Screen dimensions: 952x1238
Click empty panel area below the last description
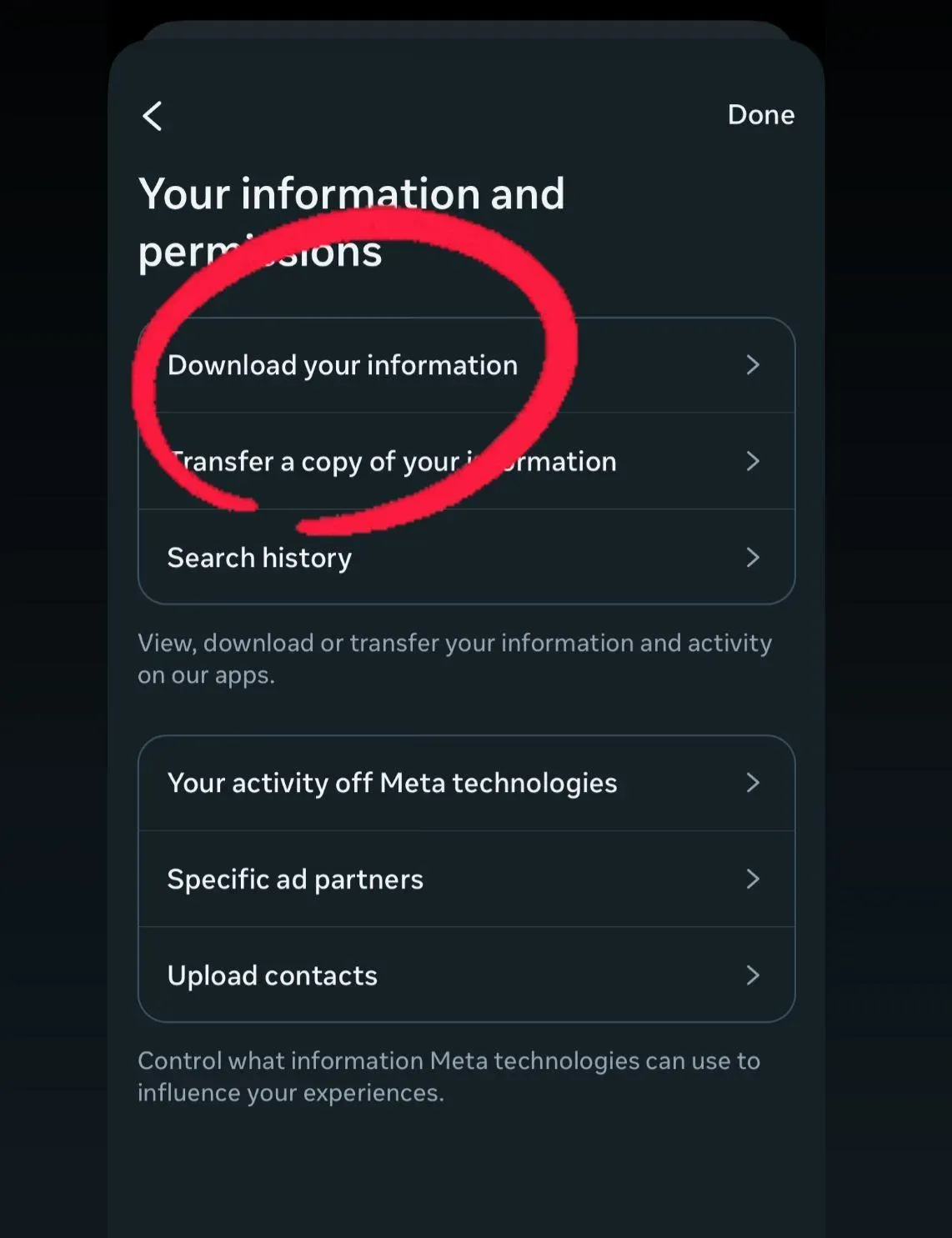click(467, 1175)
